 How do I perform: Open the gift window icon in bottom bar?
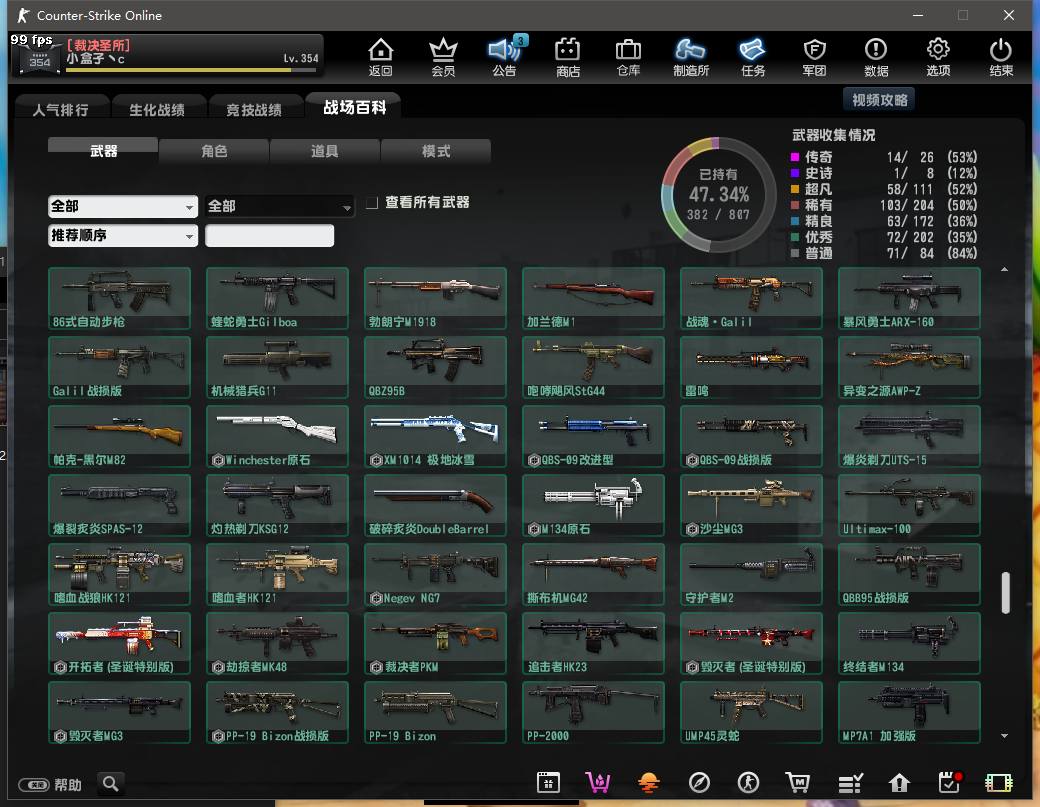(549, 783)
